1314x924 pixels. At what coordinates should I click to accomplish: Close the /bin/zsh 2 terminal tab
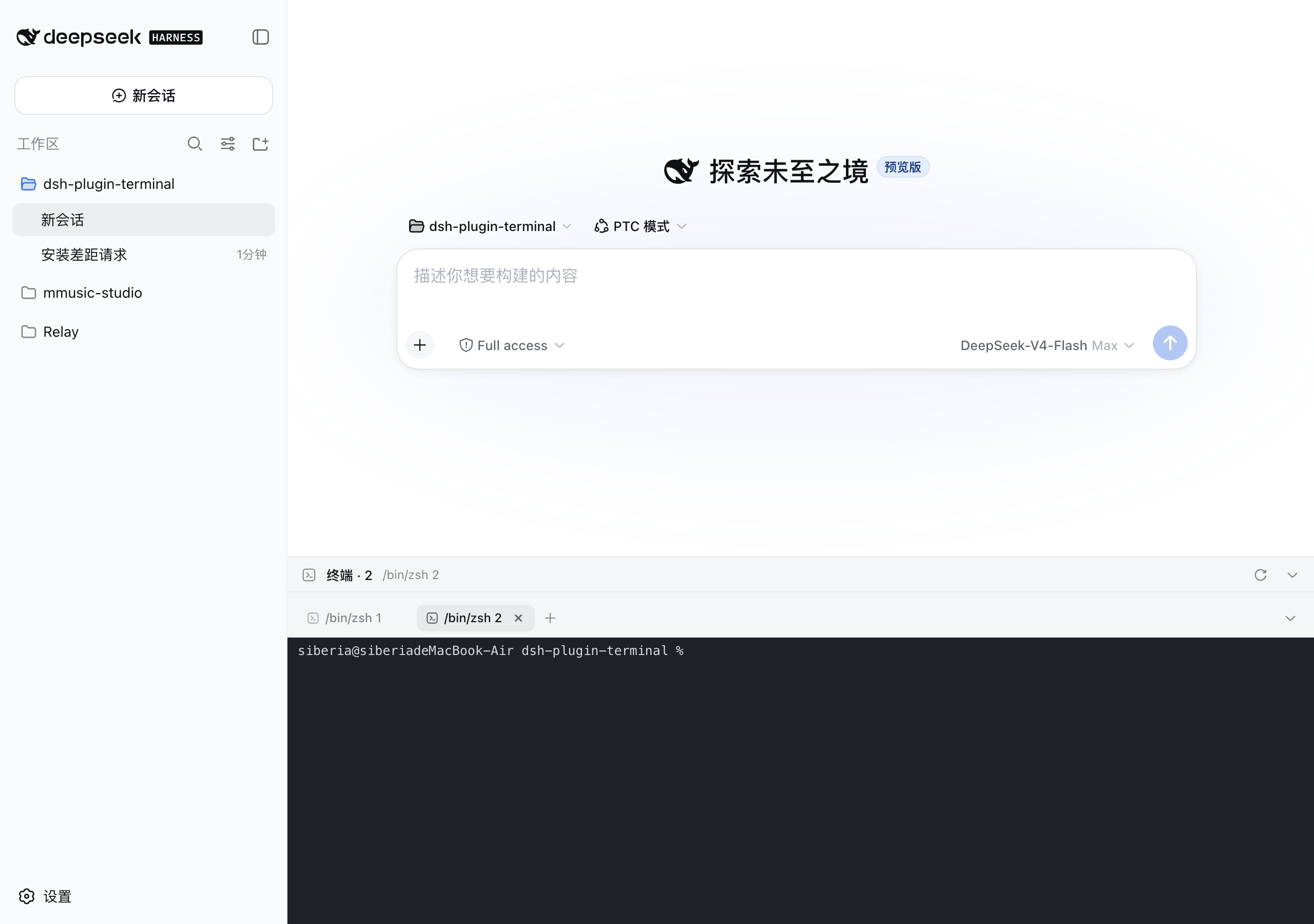click(x=518, y=618)
